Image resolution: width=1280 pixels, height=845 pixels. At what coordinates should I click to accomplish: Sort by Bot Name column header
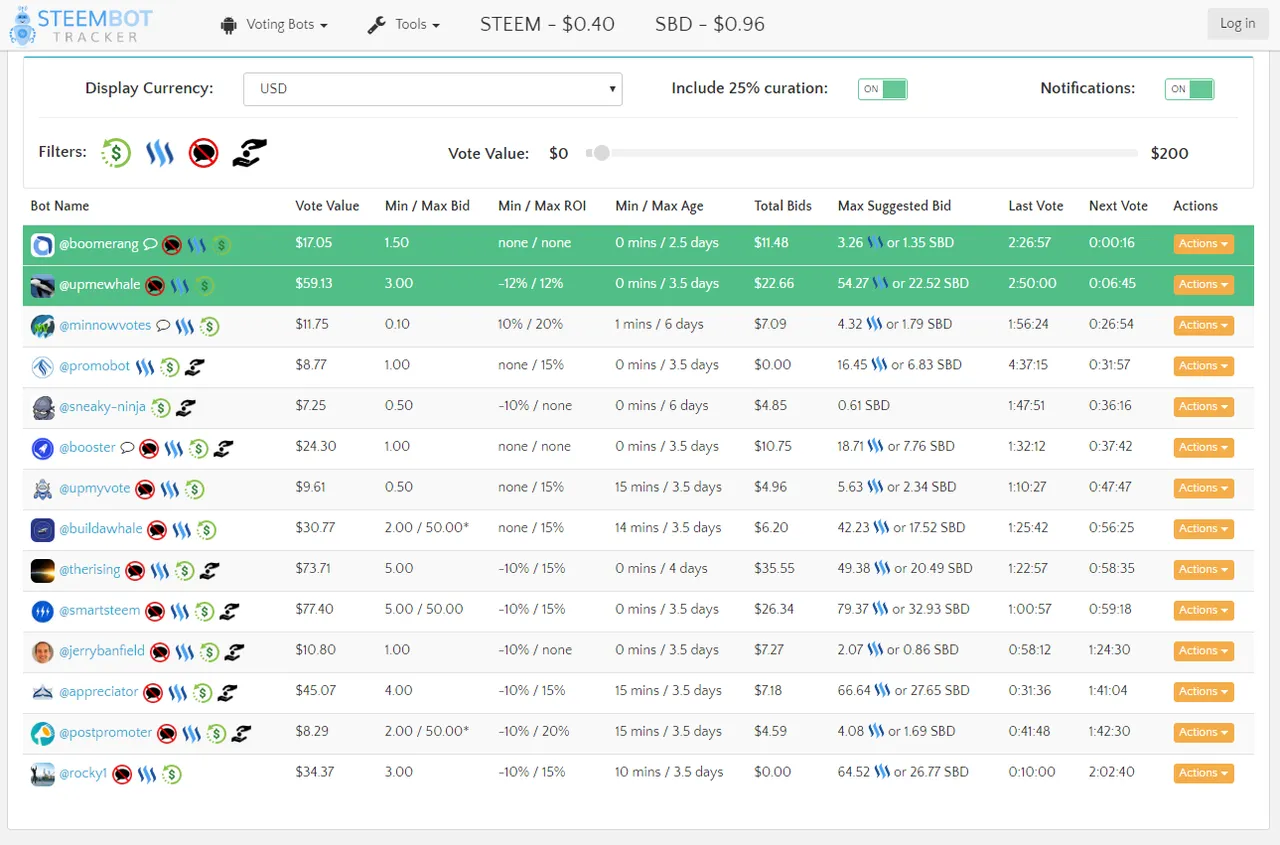[x=60, y=206]
